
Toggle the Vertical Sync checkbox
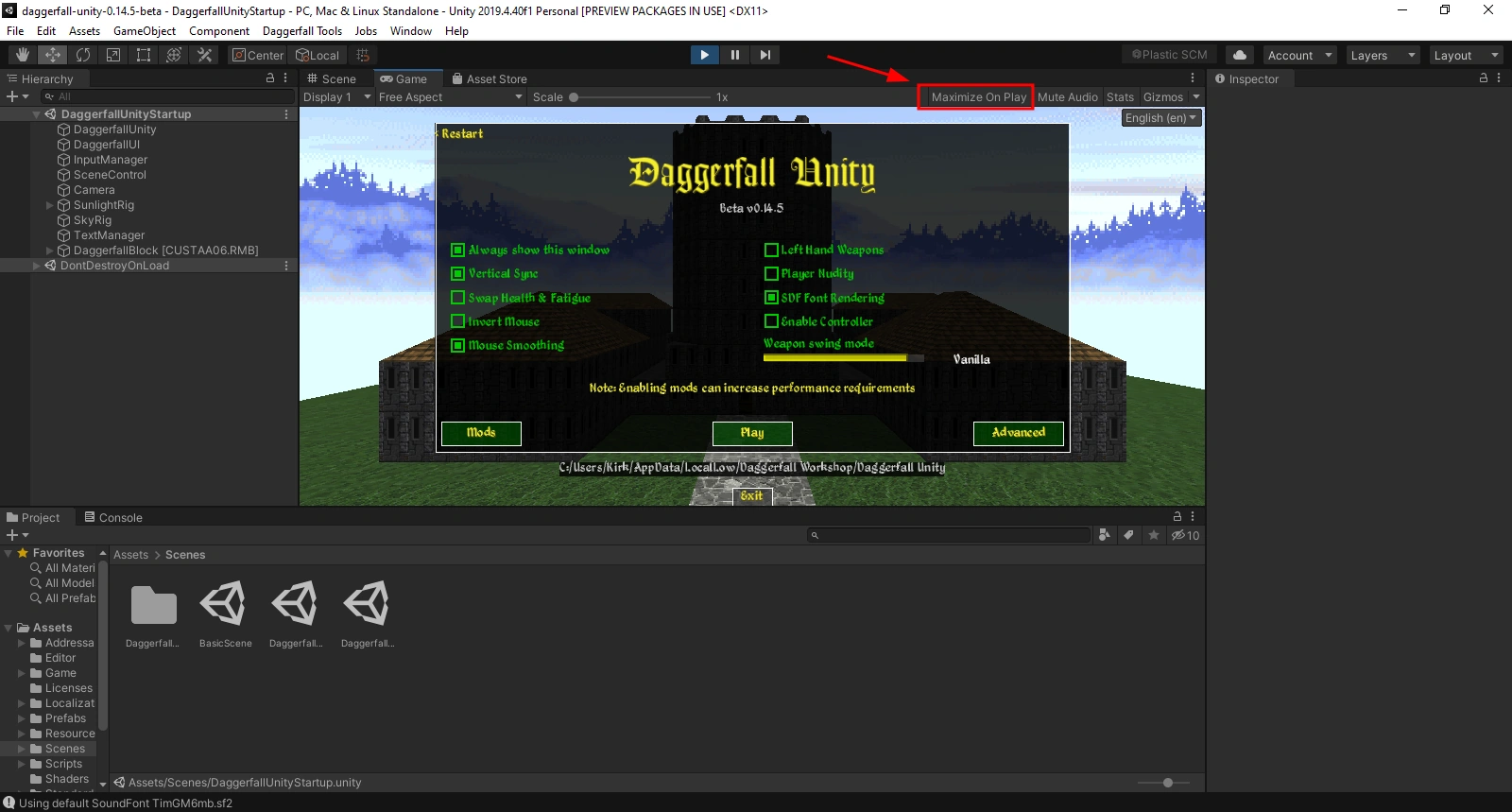457,273
